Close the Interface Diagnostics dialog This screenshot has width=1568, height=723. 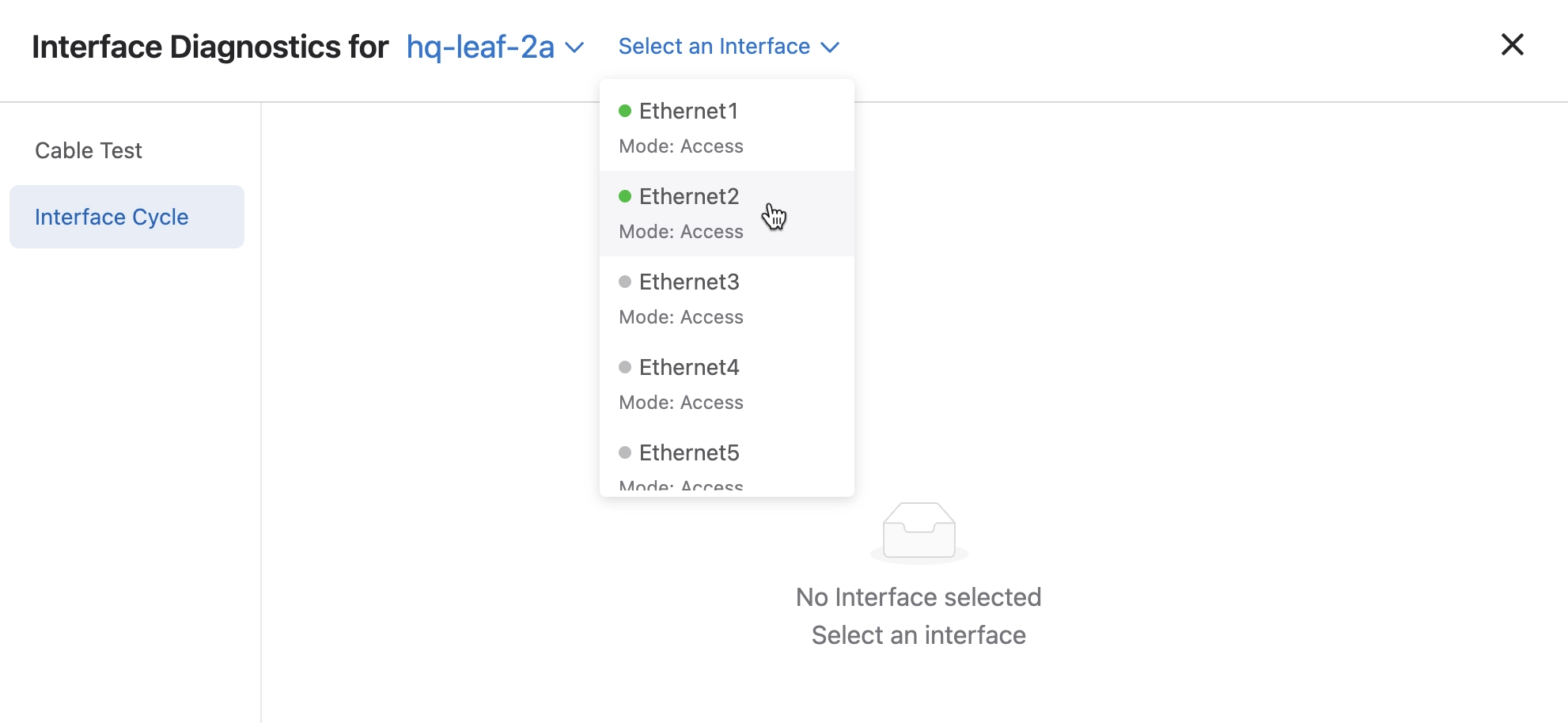click(1512, 45)
